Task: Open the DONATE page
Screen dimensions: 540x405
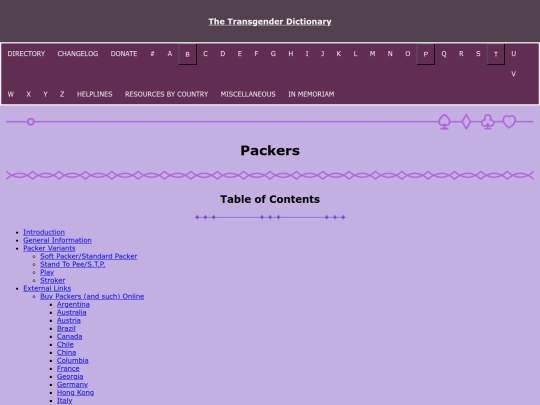Action: [124, 54]
